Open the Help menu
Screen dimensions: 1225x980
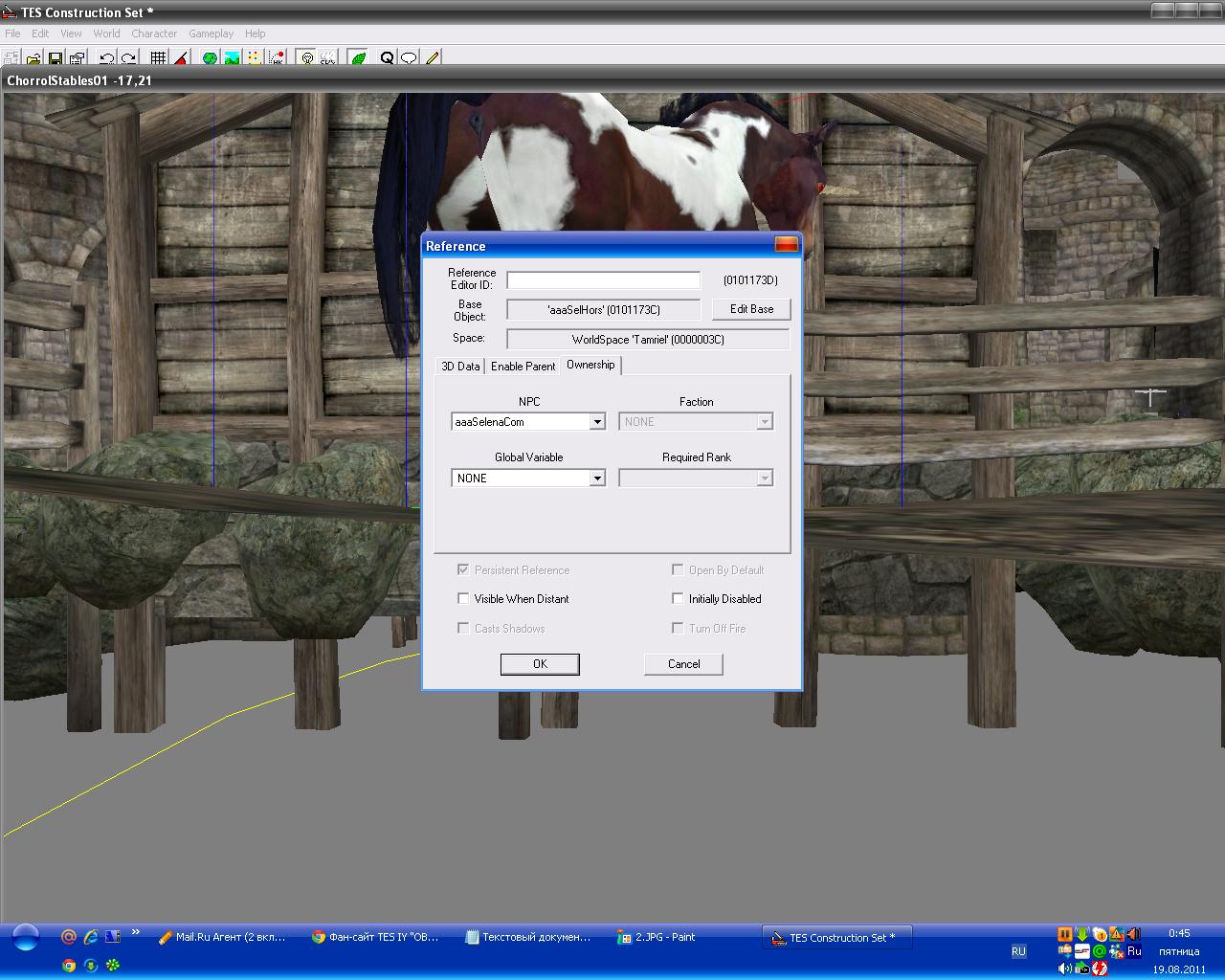click(x=255, y=33)
